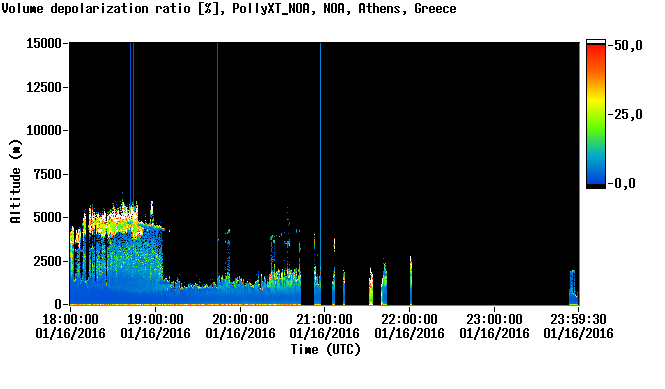Click the 10000 altitude tick label
Viewport: 665px width, 389px height.
(x=44, y=130)
